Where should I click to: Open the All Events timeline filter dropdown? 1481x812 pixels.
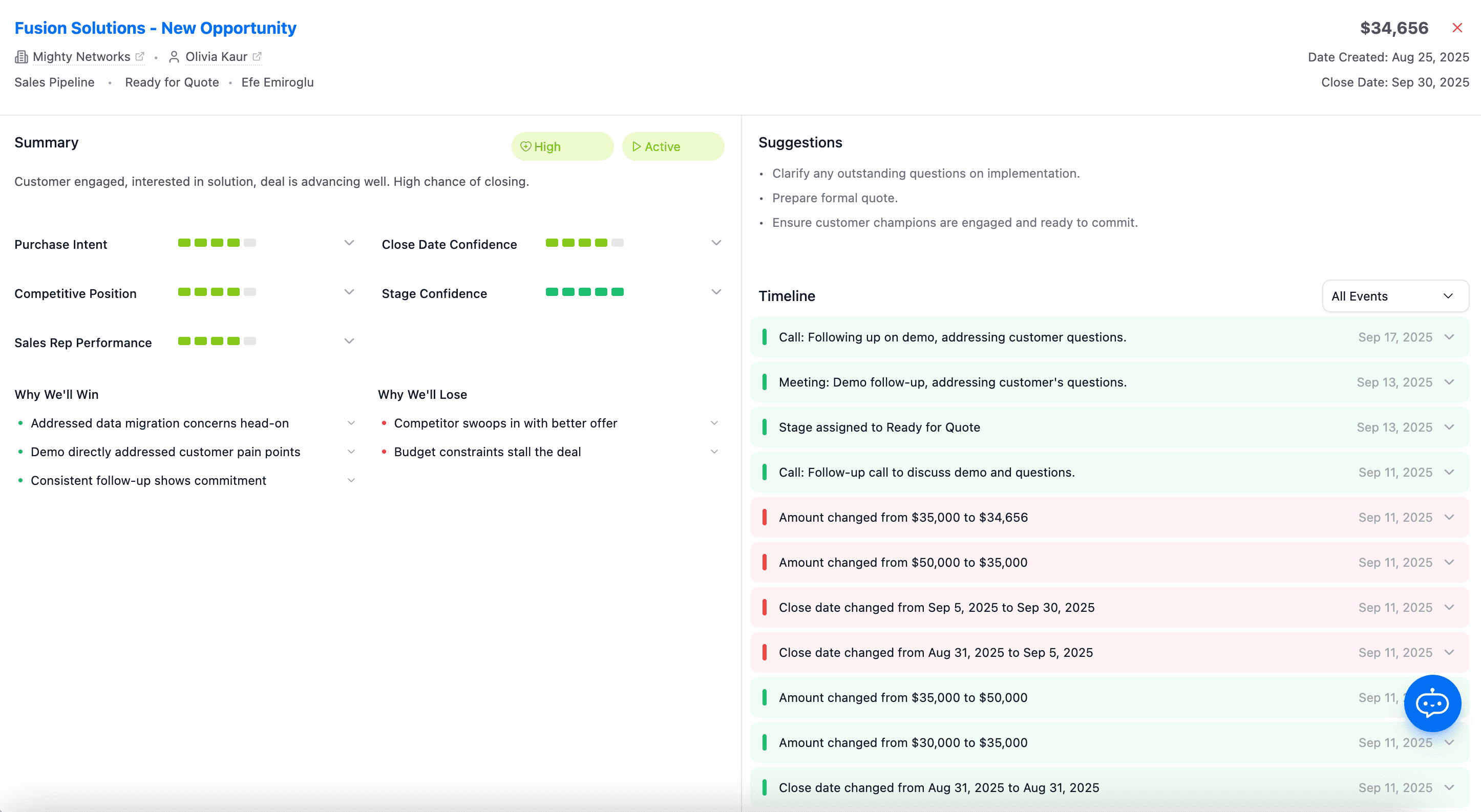[1395, 296]
